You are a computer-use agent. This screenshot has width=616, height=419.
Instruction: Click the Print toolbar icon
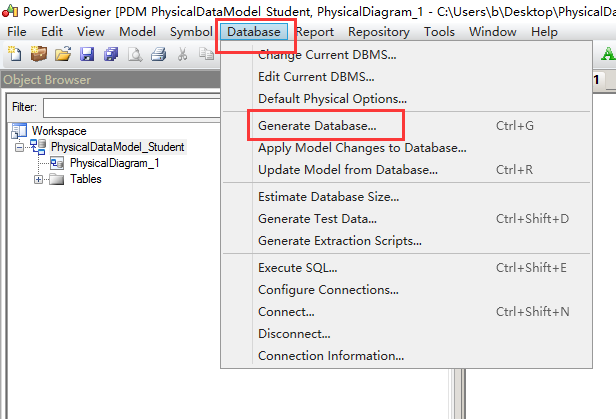[157, 54]
